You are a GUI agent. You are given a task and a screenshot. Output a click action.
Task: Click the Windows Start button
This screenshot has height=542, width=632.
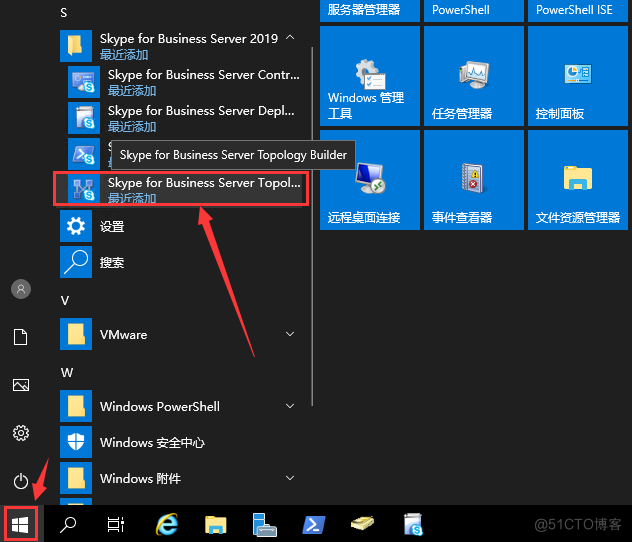[x=20, y=525]
